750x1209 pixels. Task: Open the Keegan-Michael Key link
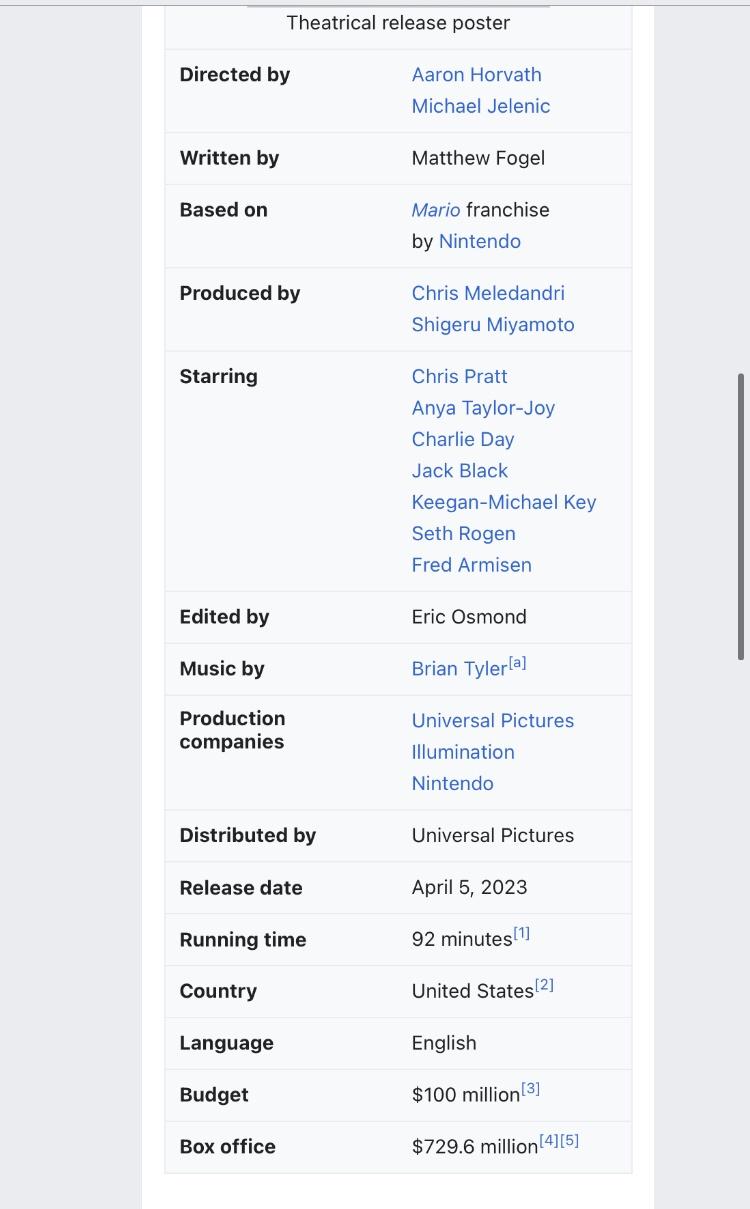(504, 502)
